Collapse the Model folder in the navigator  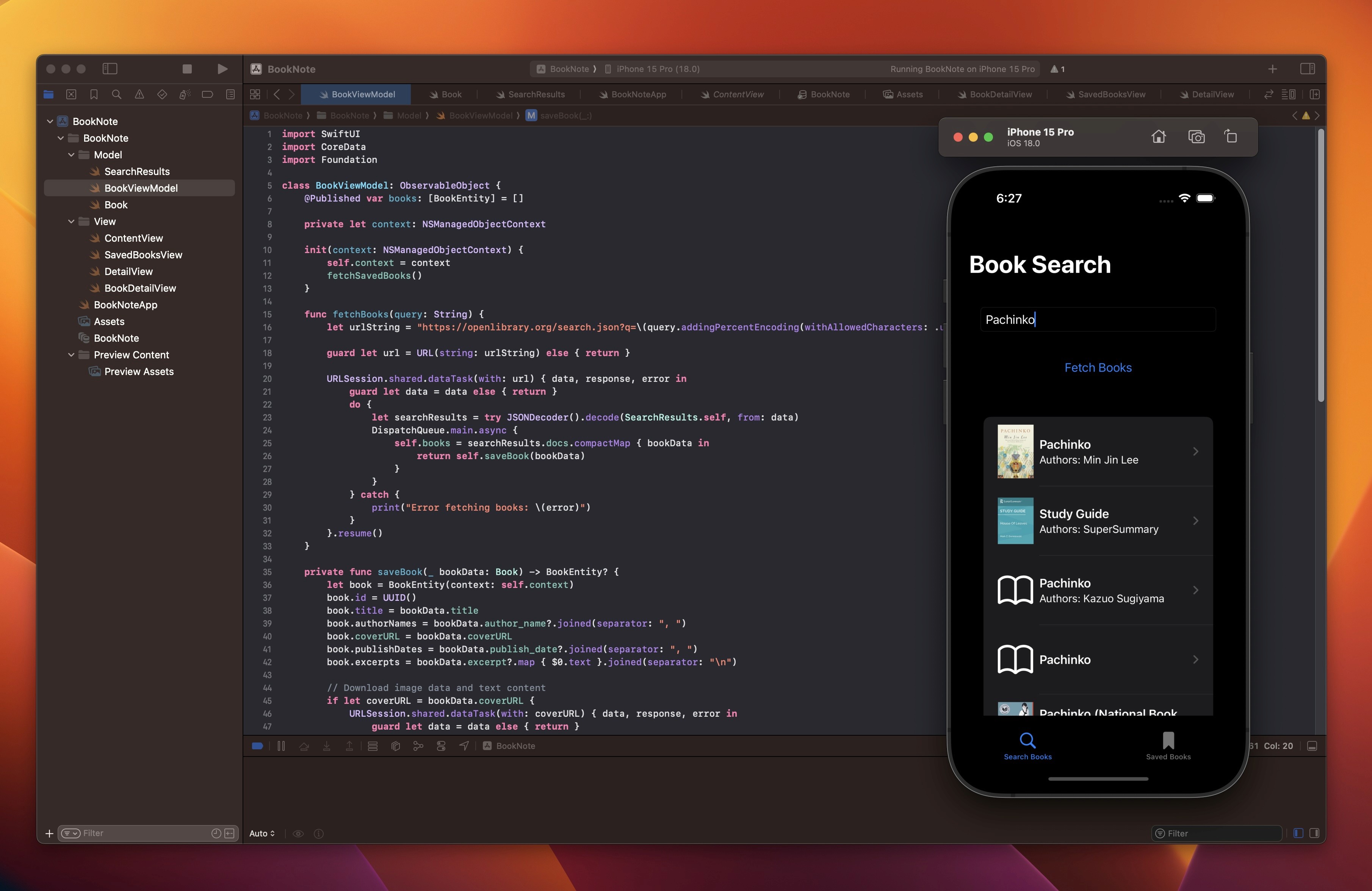coord(72,155)
